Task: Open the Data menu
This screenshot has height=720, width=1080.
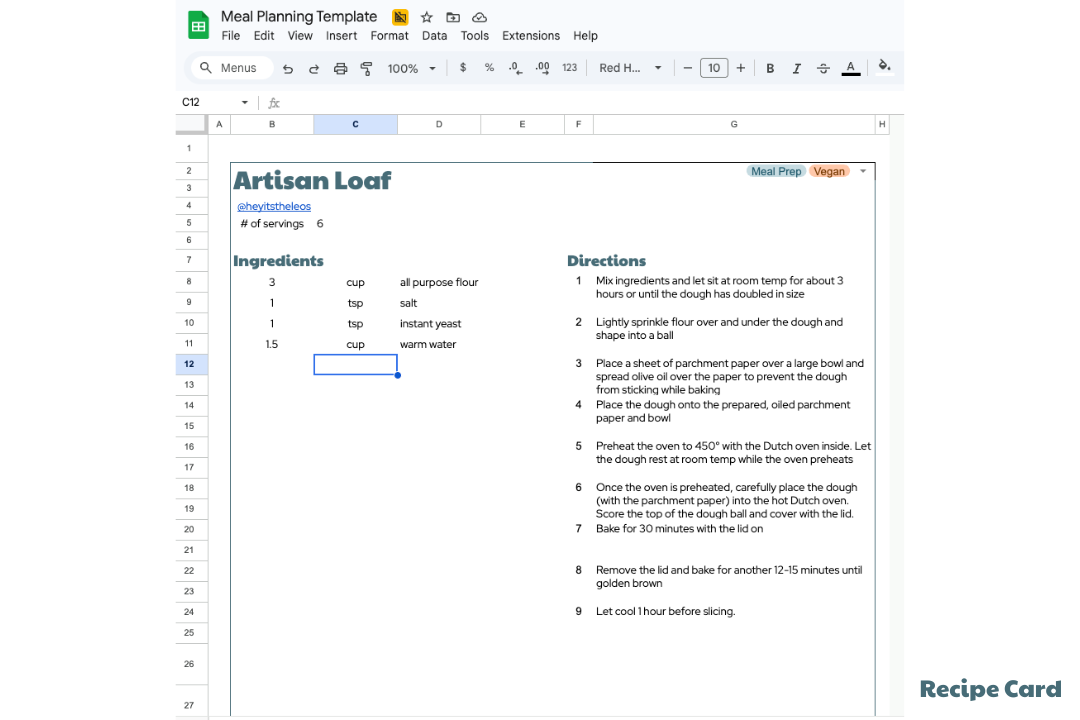Action: (x=435, y=36)
